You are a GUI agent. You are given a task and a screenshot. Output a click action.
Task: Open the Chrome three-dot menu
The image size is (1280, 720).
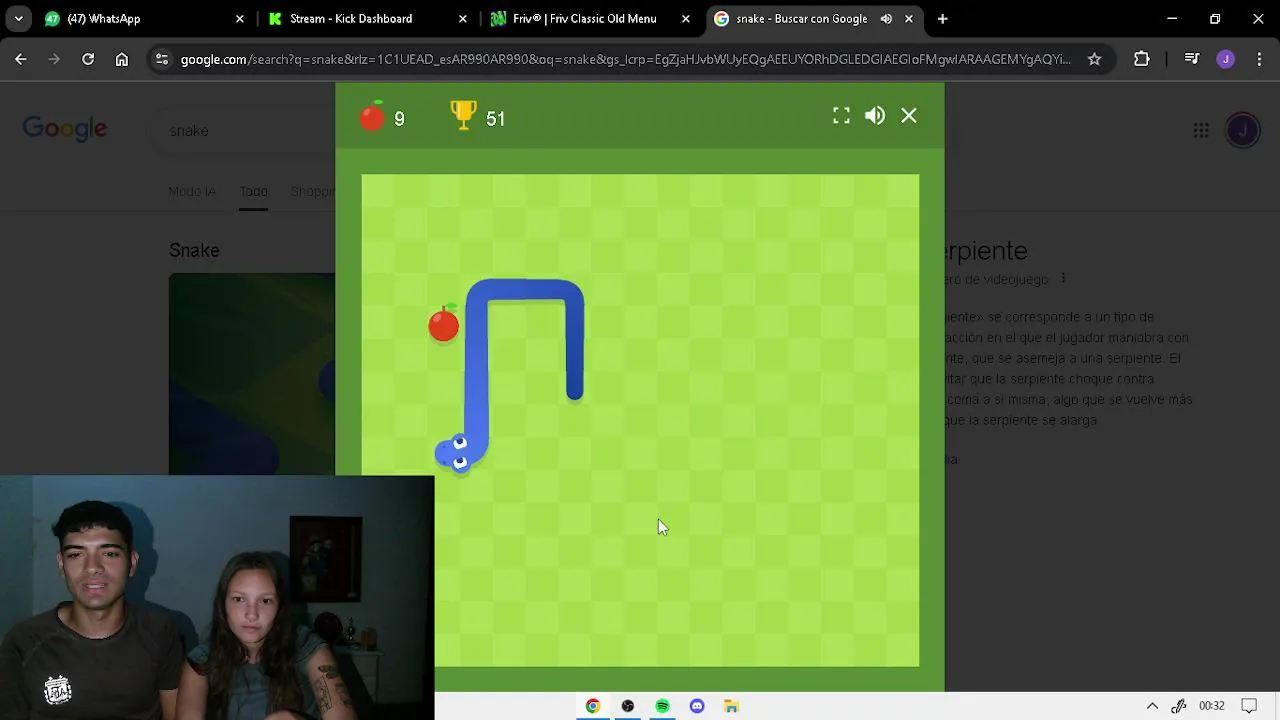[1259, 59]
